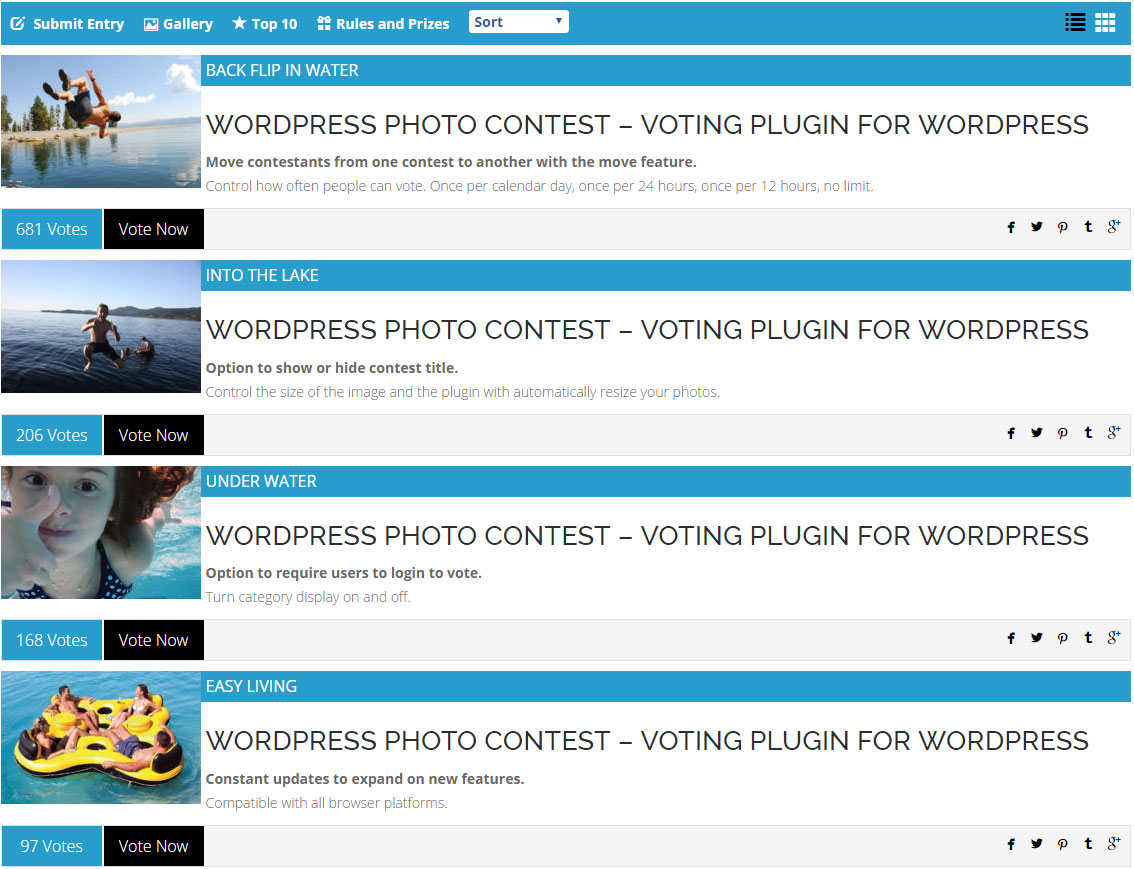The width and height of the screenshot is (1134, 869).
Task: Vote Now for Easy Living entry
Action: pos(153,846)
